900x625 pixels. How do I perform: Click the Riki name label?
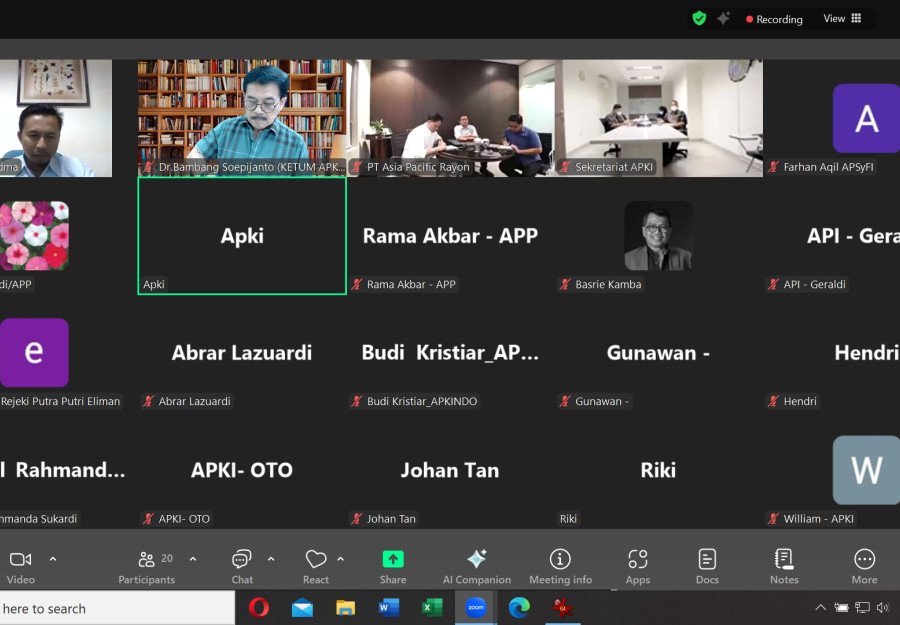click(x=568, y=519)
